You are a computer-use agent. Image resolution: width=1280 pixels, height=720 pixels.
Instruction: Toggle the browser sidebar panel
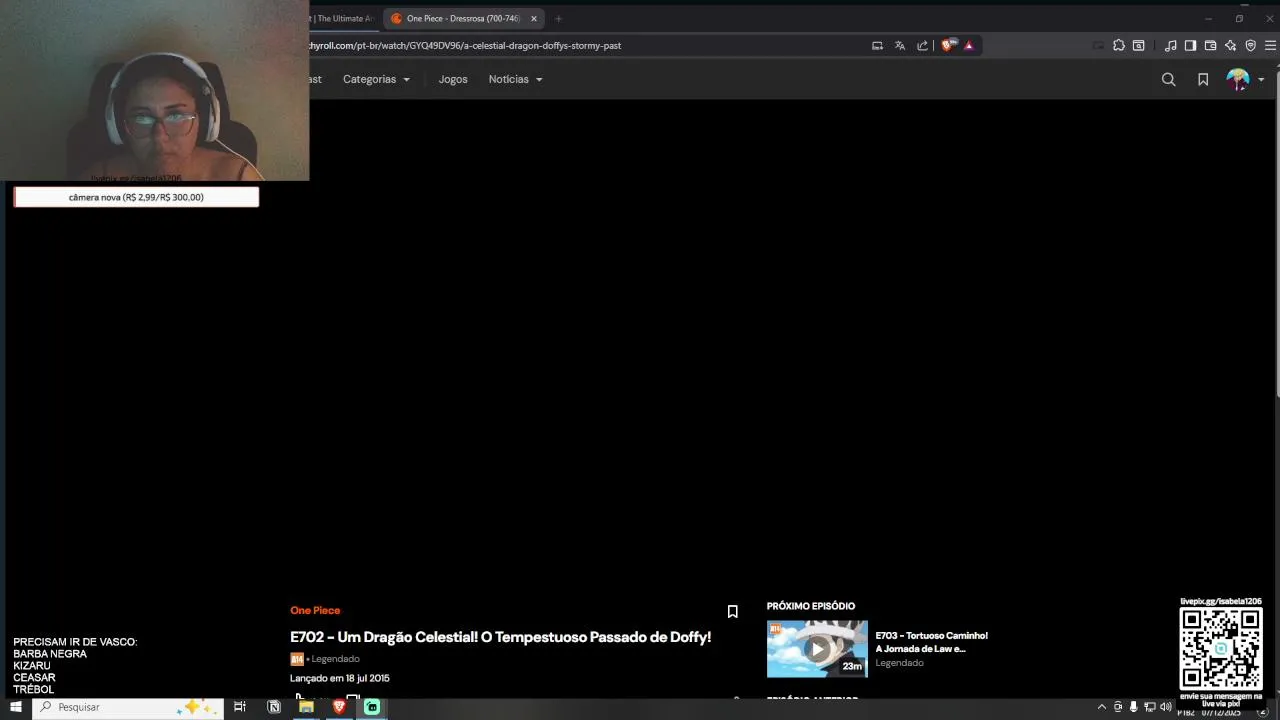1190,45
